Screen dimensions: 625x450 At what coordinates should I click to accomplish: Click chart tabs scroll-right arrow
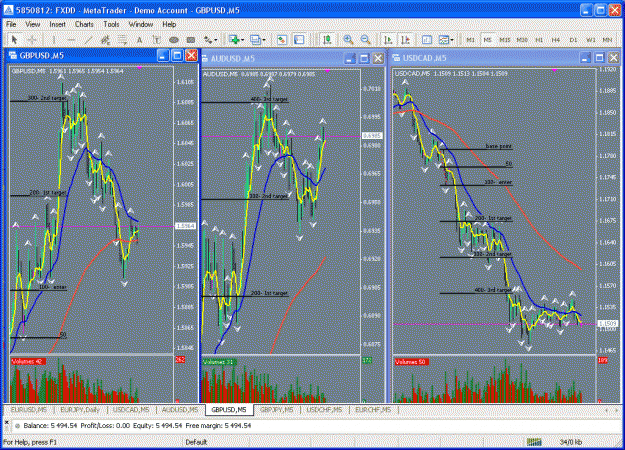(x=617, y=410)
